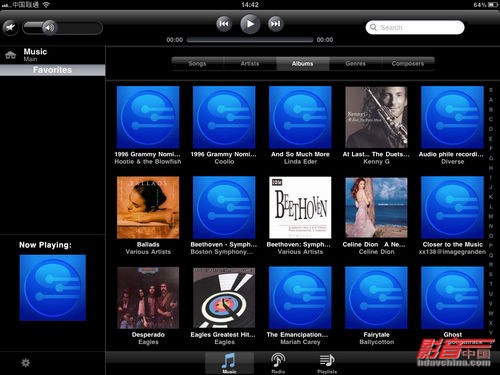Open Ghost album thumbnail

point(452,298)
